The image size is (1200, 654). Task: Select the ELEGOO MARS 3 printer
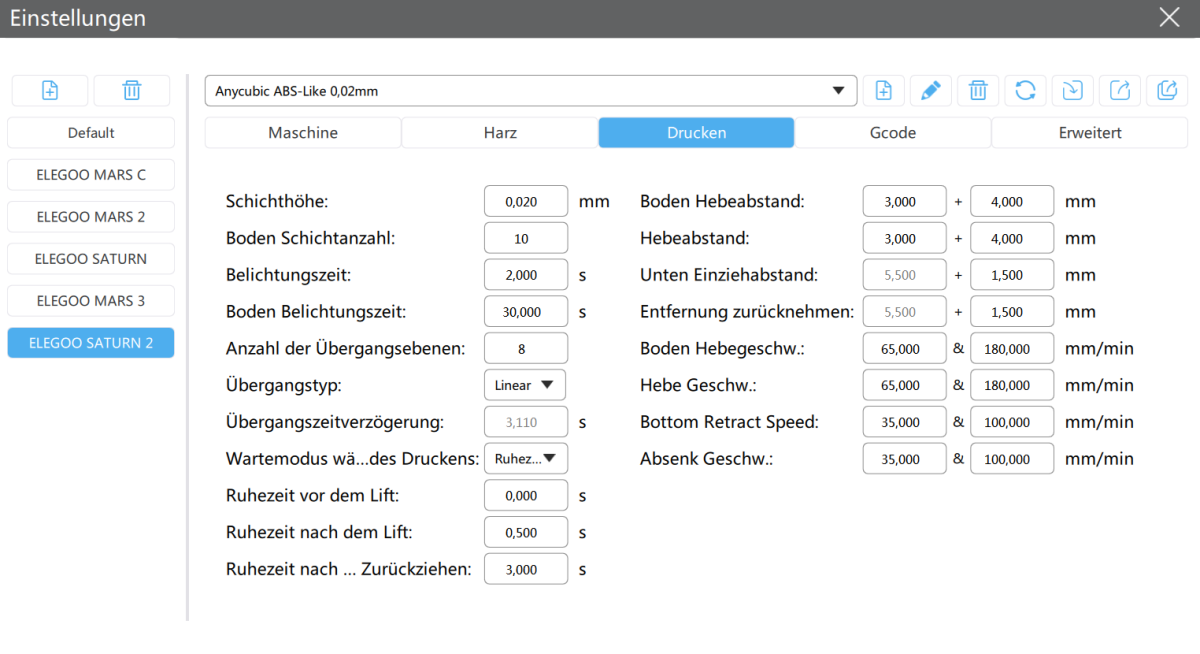click(91, 301)
